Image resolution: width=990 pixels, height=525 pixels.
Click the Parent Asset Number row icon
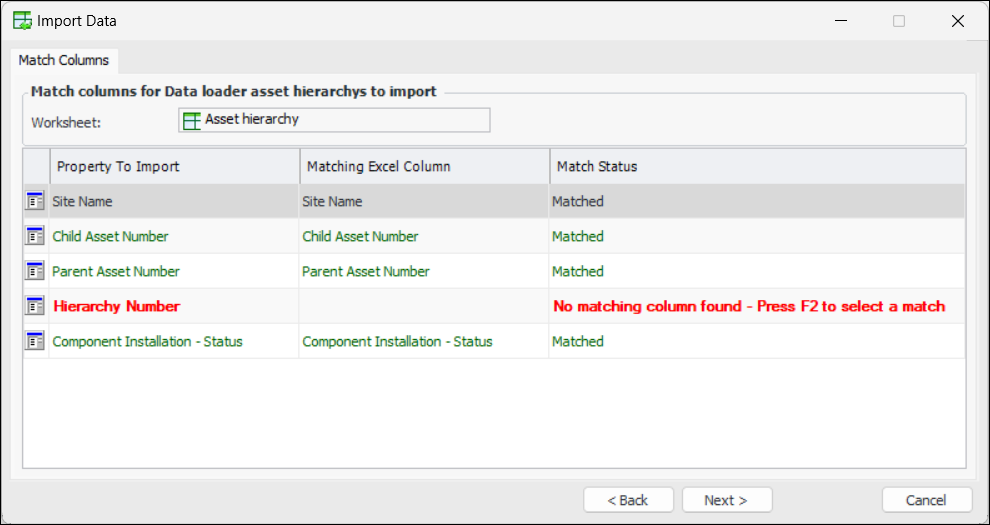35,272
